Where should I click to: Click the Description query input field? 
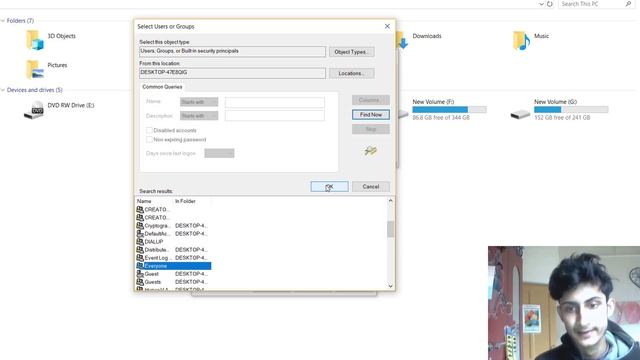pos(275,116)
